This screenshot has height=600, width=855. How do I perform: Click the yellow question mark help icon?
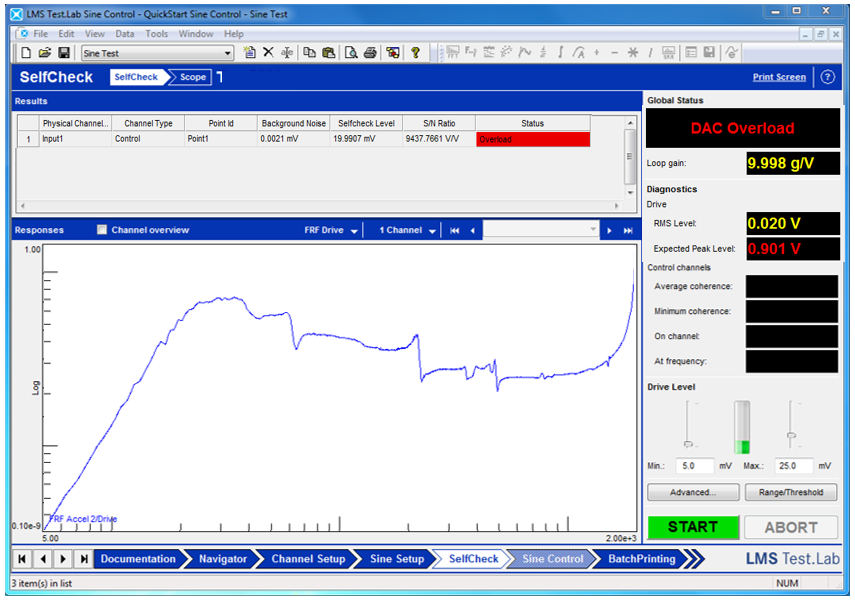tap(415, 53)
